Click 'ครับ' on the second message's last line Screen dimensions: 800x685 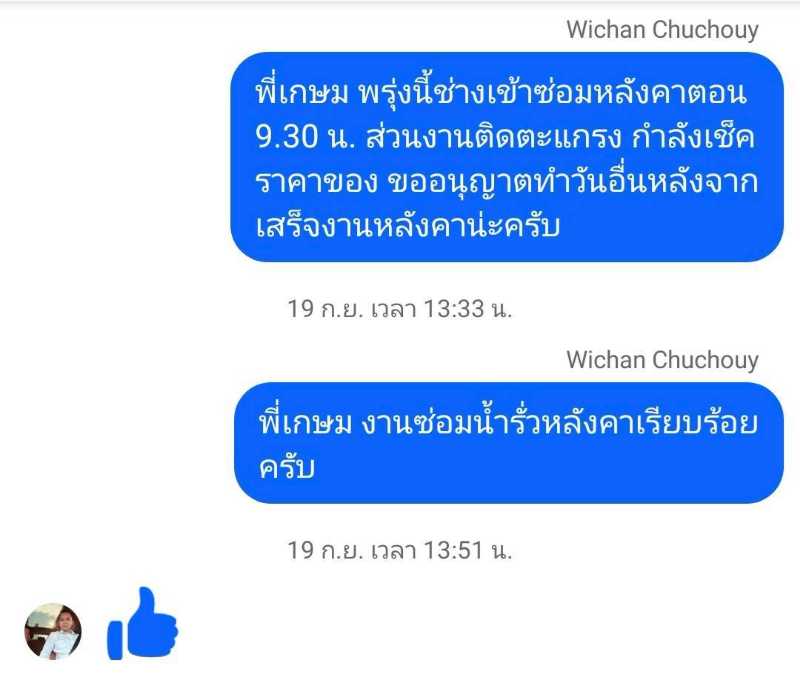pos(287,467)
